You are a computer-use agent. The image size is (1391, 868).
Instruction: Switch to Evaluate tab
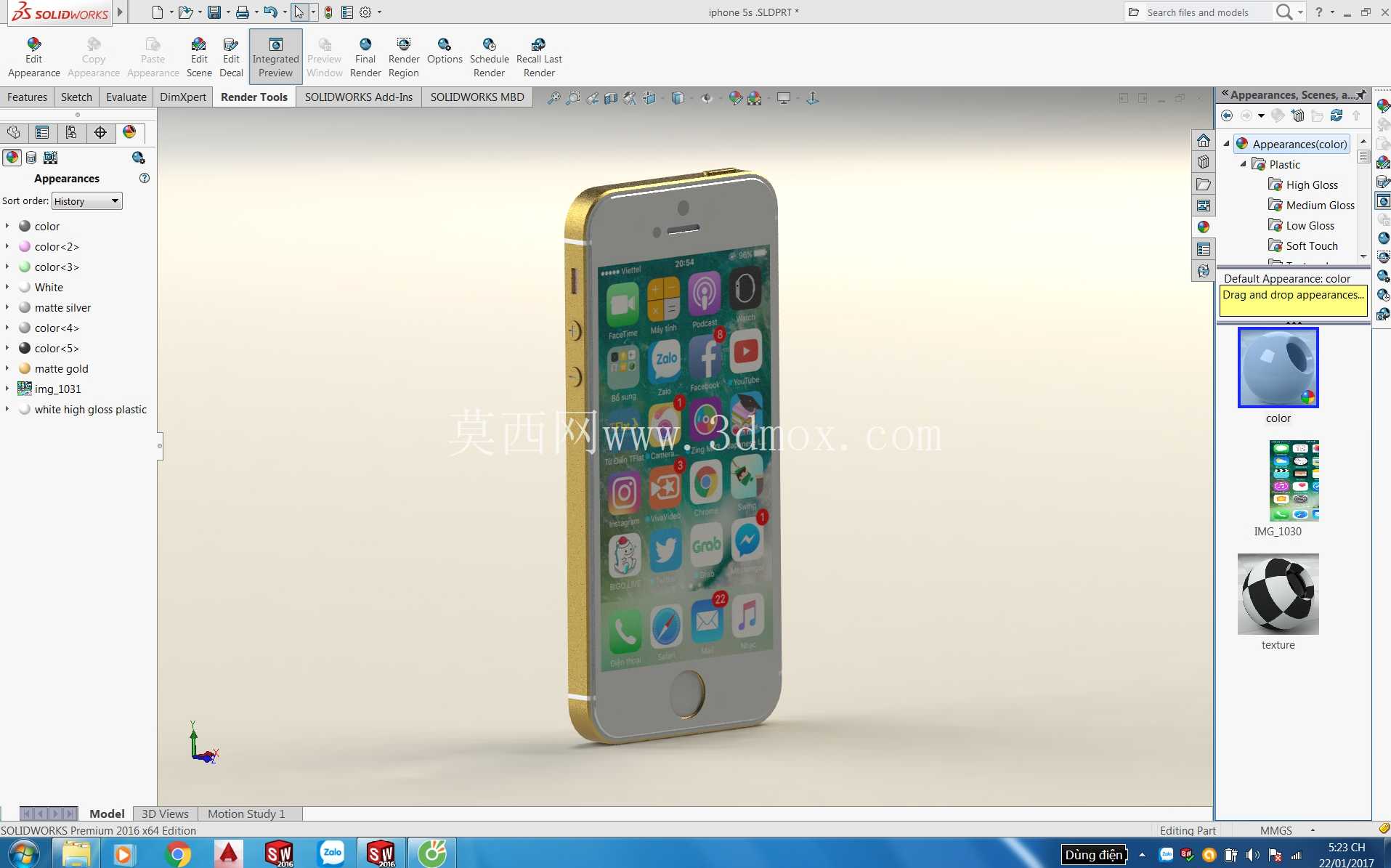pyautogui.click(x=126, y=97)
